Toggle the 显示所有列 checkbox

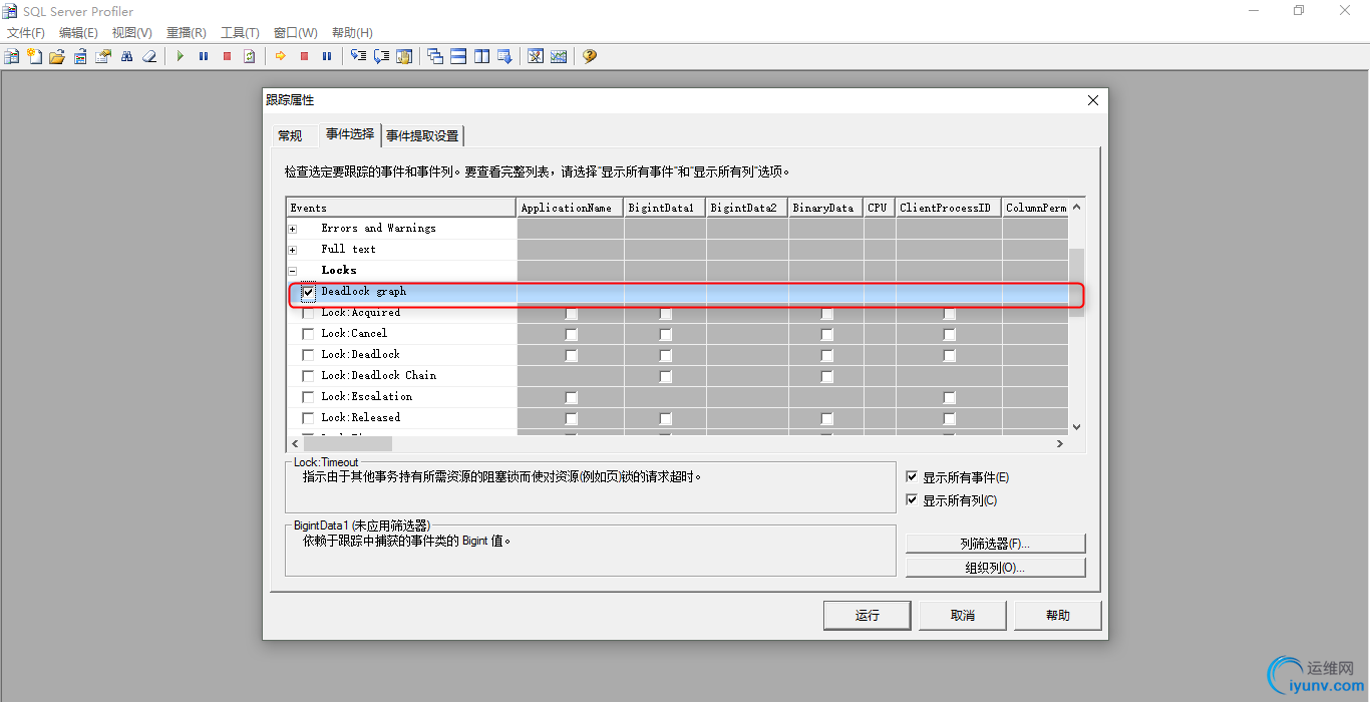(x=911, y=500)
